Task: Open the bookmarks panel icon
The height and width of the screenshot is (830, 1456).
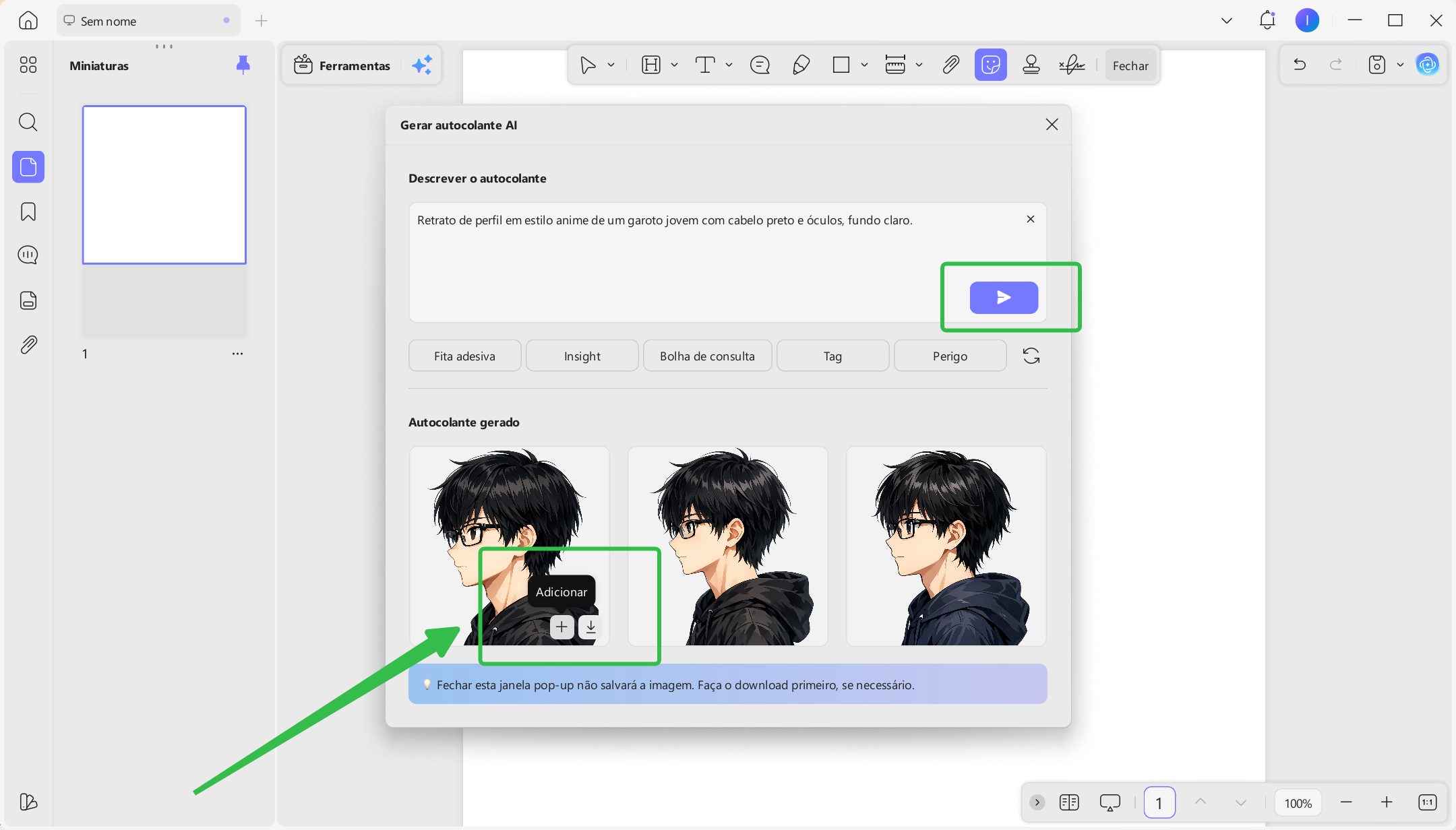Action: click(28, 212)
